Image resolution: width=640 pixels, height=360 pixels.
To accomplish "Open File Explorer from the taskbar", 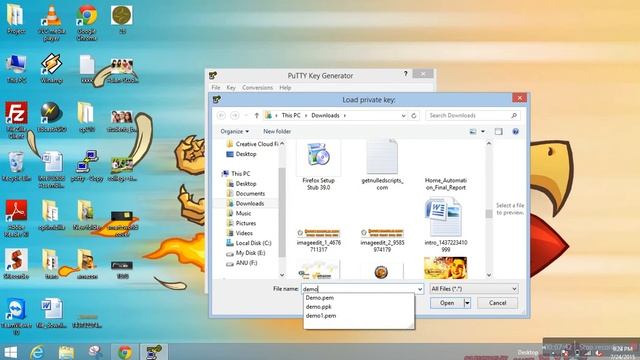I will coord(66,352).
